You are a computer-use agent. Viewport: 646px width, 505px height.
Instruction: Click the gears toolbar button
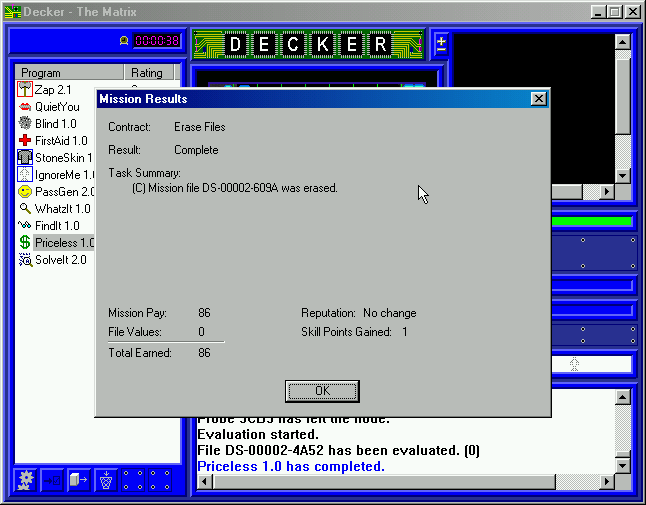26,480
